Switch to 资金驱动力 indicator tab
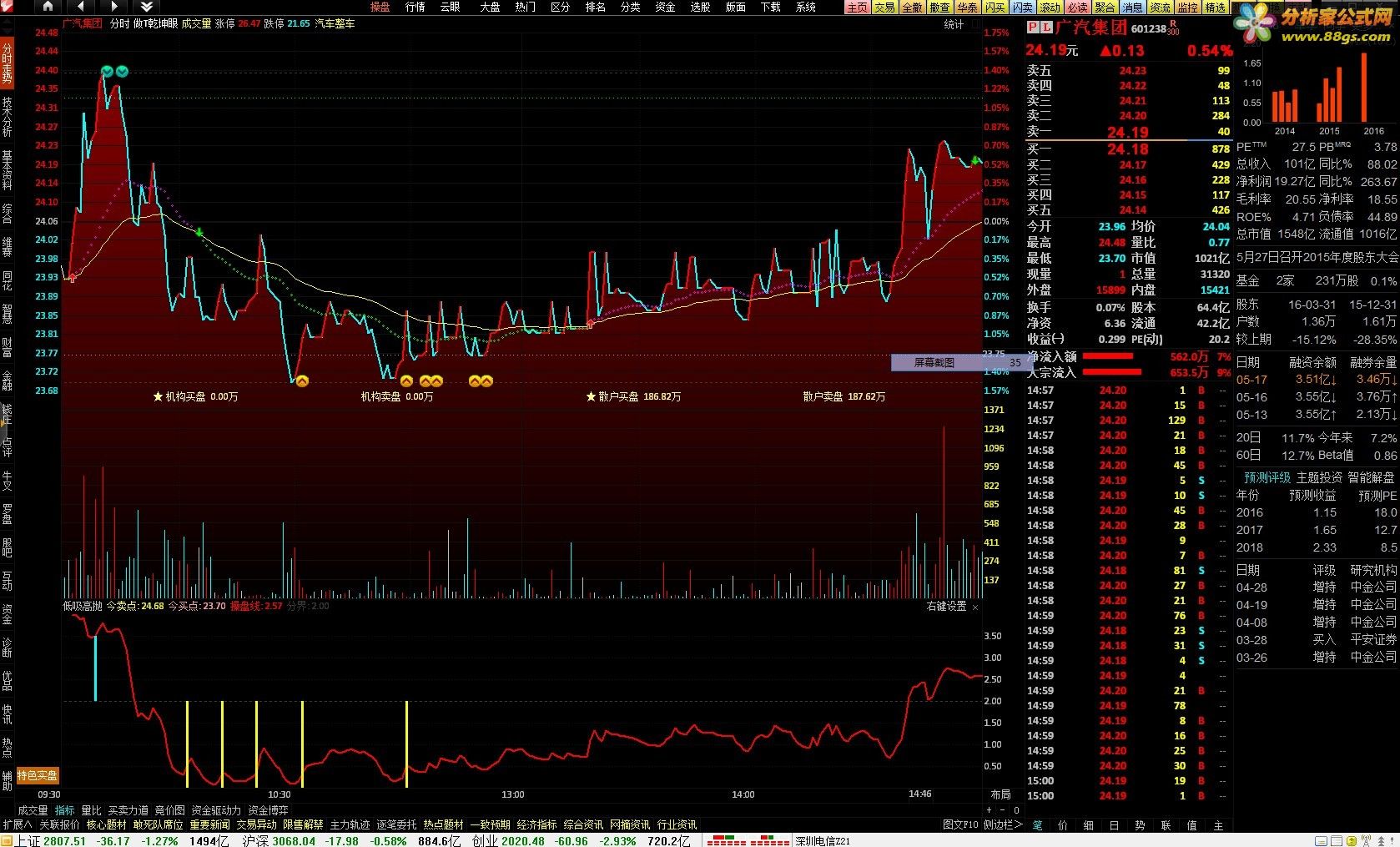The height and width of the screenshot is (847, 1400). click(216, 810)
